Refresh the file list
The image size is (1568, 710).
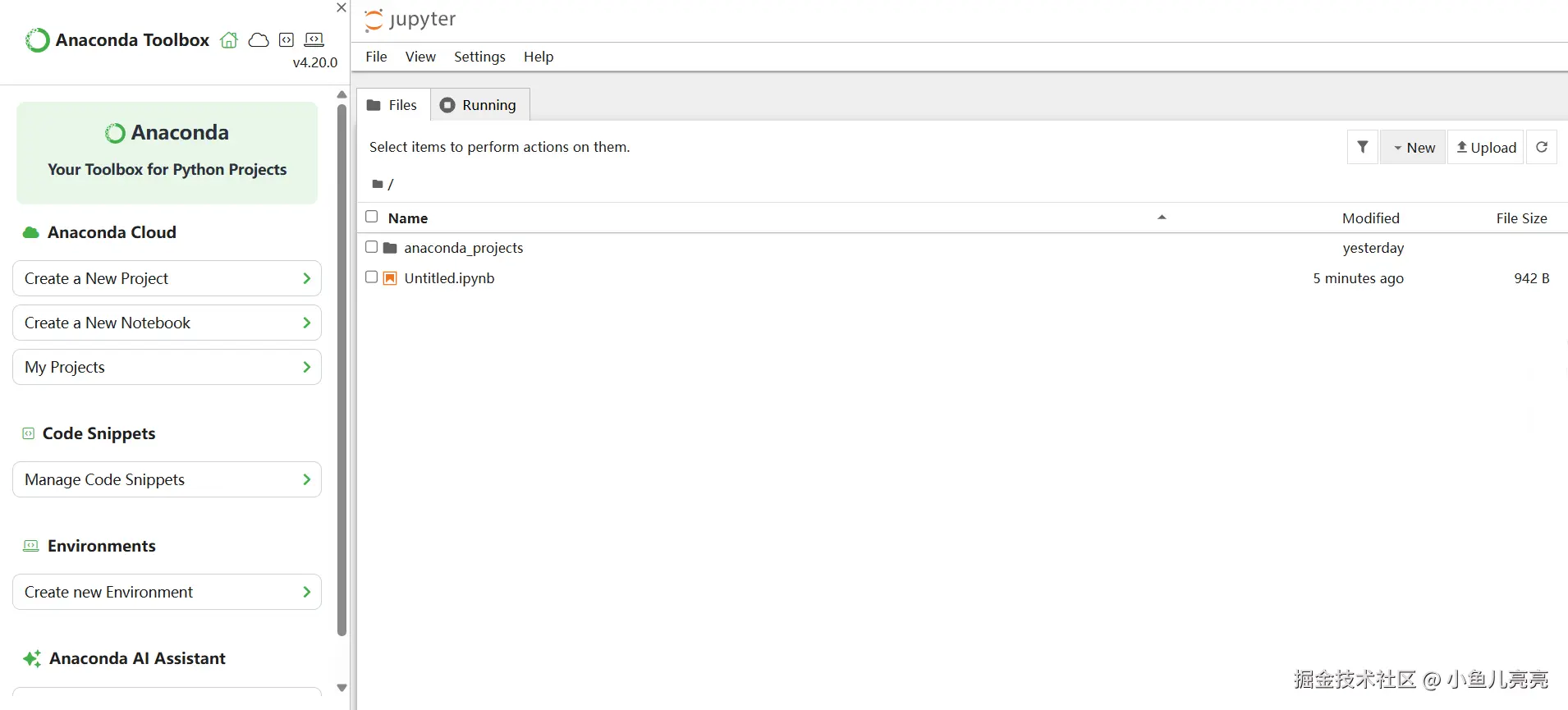click(x=1542, y=147)
